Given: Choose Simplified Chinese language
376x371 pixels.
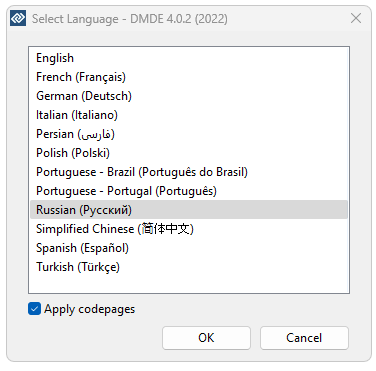Looking at the screenshot, I should (x=189, y=229).
